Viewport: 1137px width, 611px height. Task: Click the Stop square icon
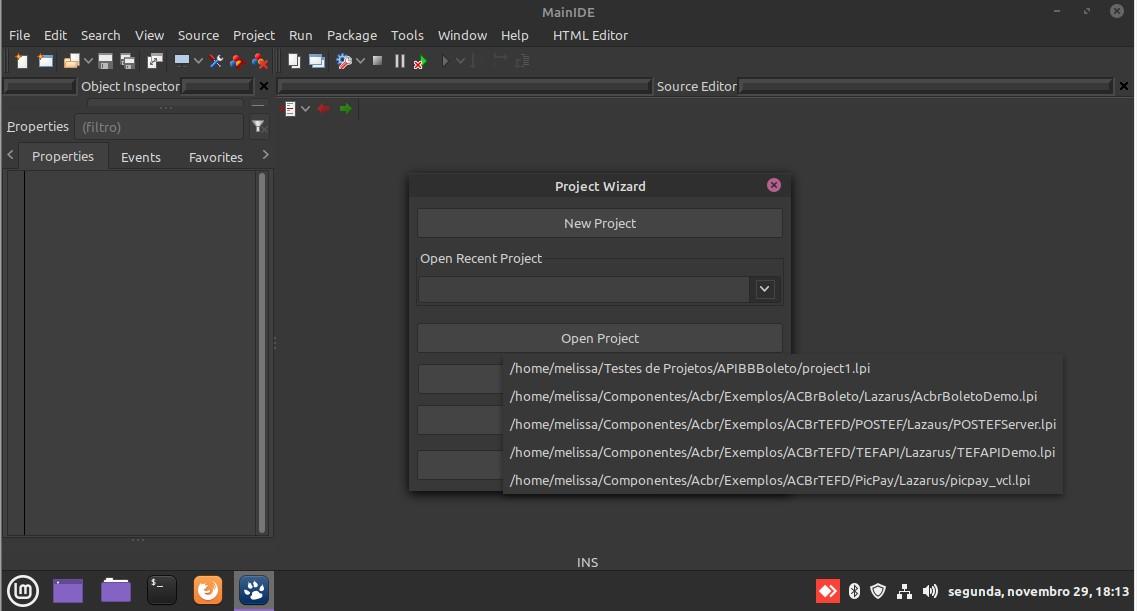point(378,61)
